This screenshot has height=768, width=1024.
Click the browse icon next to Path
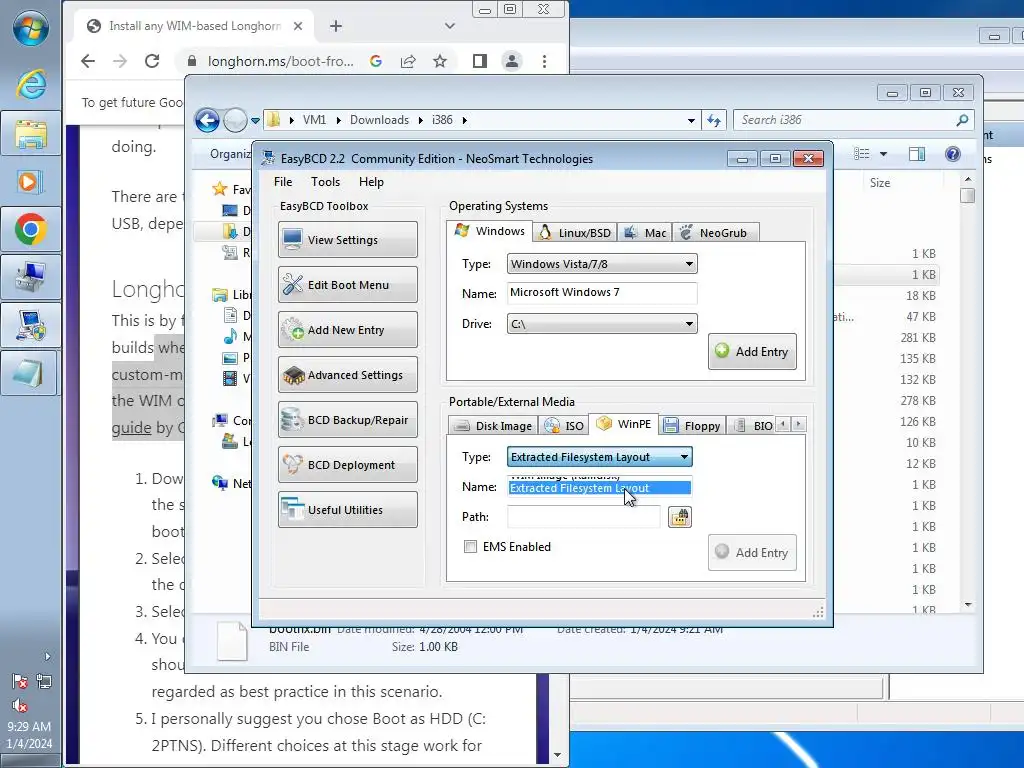[680, 517]
